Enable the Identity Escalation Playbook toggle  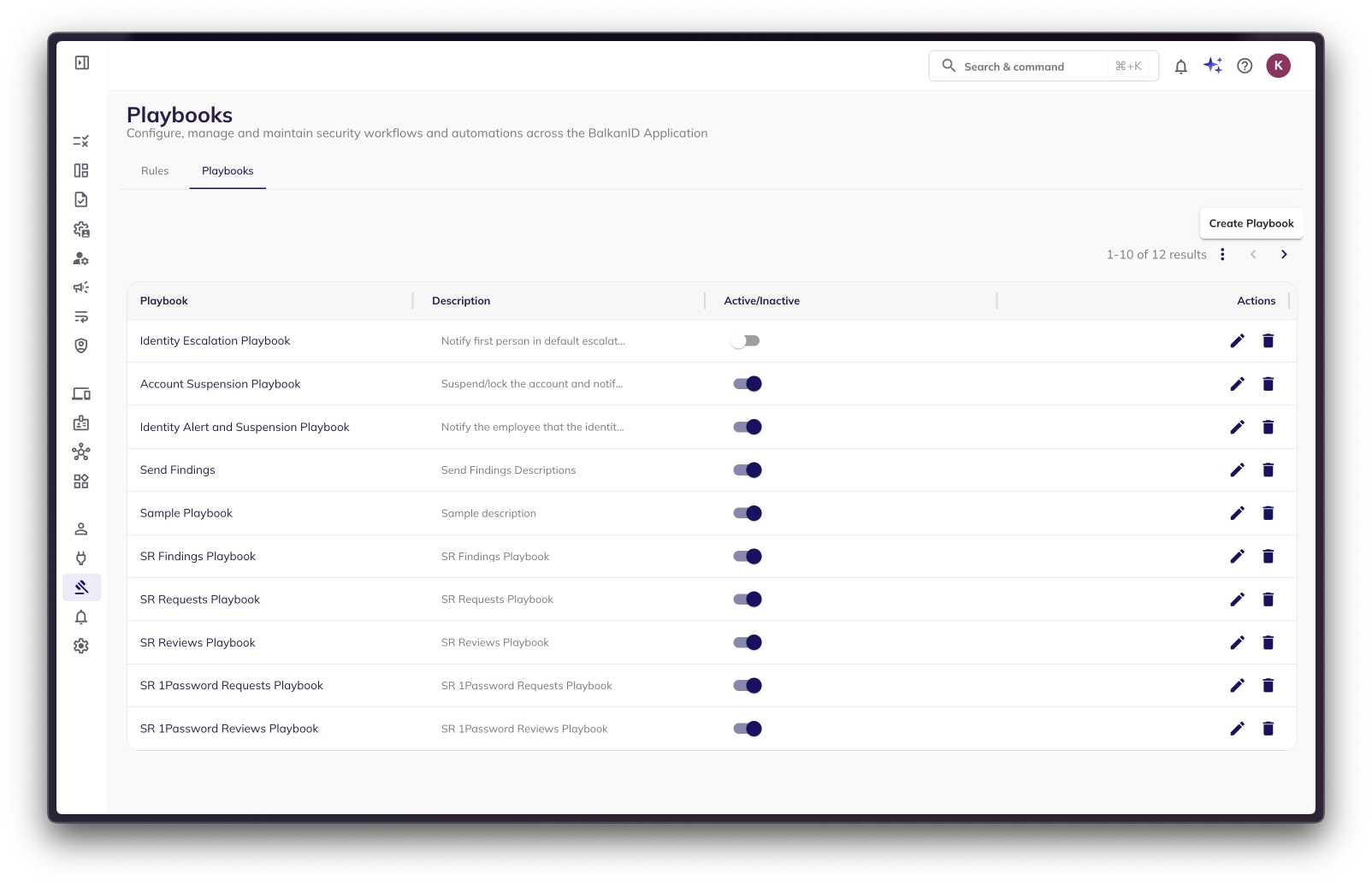pos(746,341)
